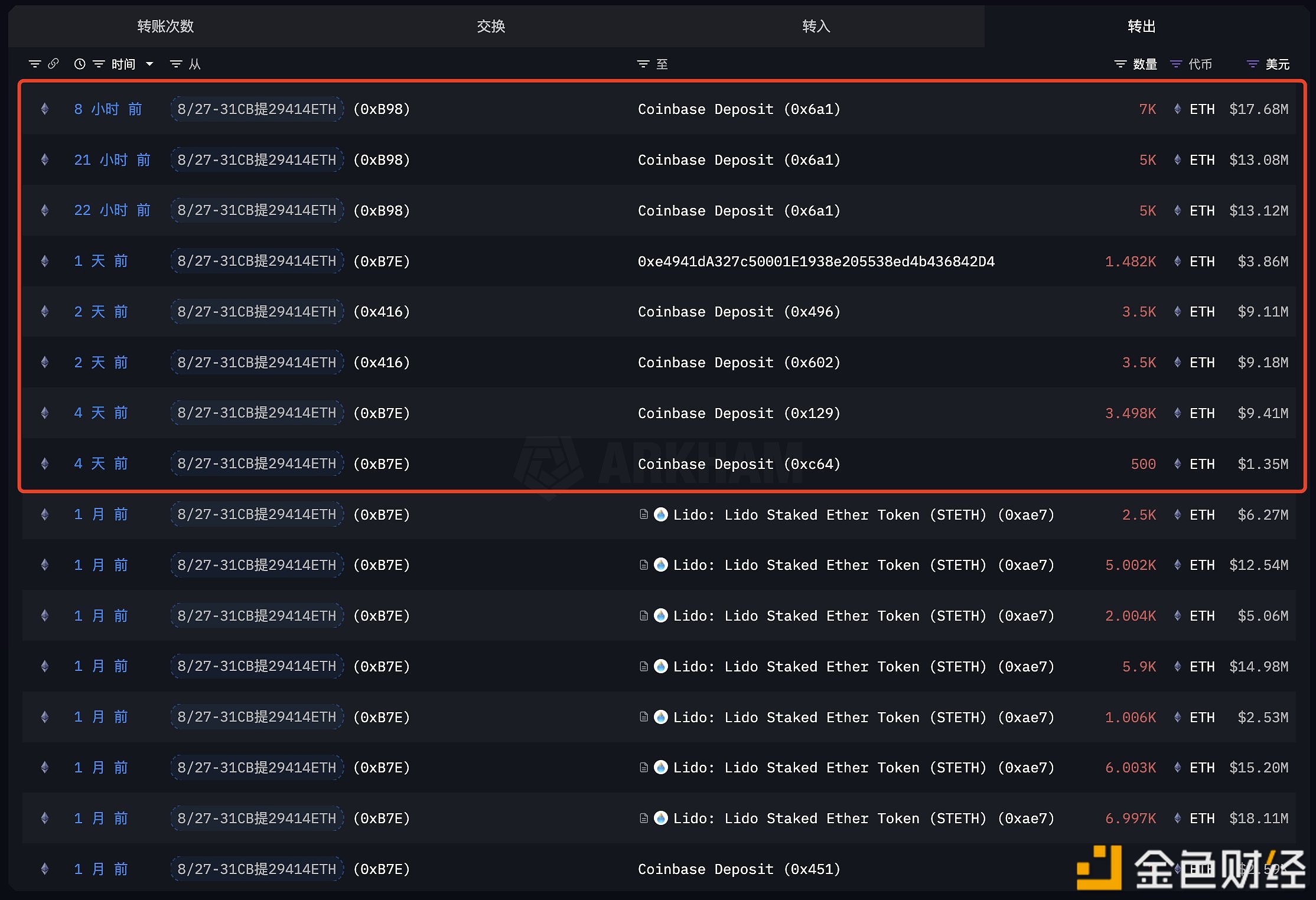Open Coinbase Deposit (0x602) recipient
The height and width of the screenshot is (900, 1316).
coord(739,363)
